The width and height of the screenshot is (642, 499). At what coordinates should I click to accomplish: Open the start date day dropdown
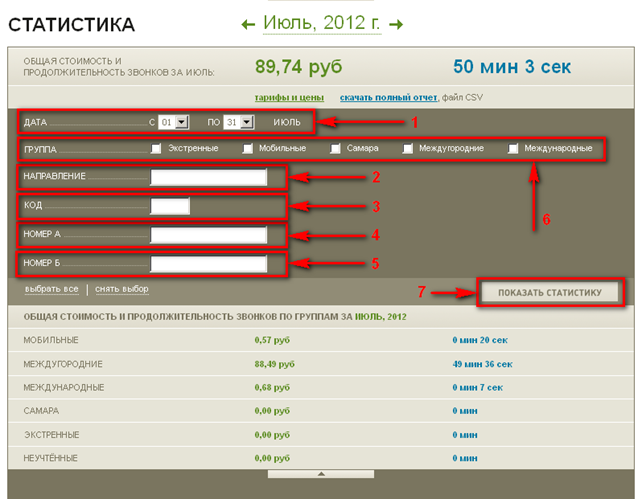coord(174,122)
